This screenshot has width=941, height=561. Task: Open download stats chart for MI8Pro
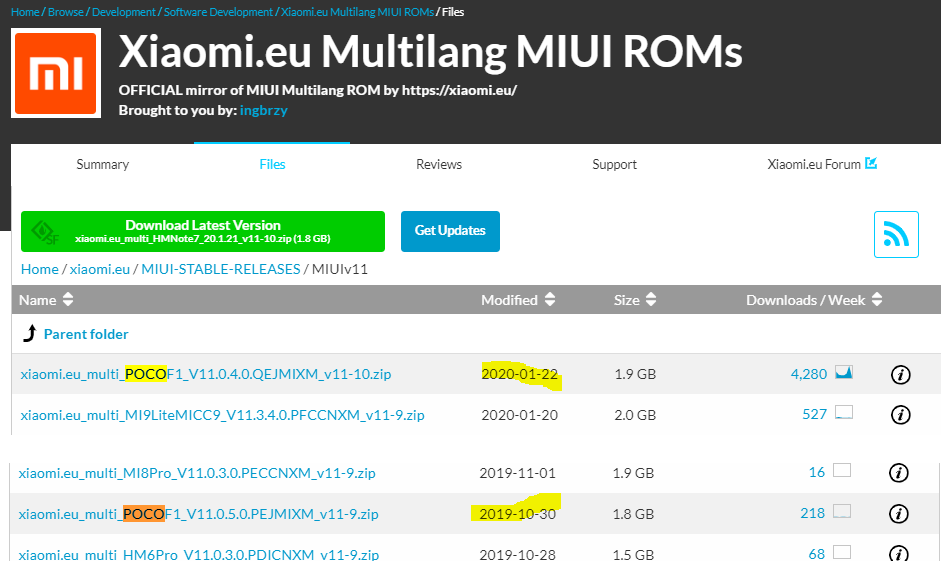click(842, 470)
